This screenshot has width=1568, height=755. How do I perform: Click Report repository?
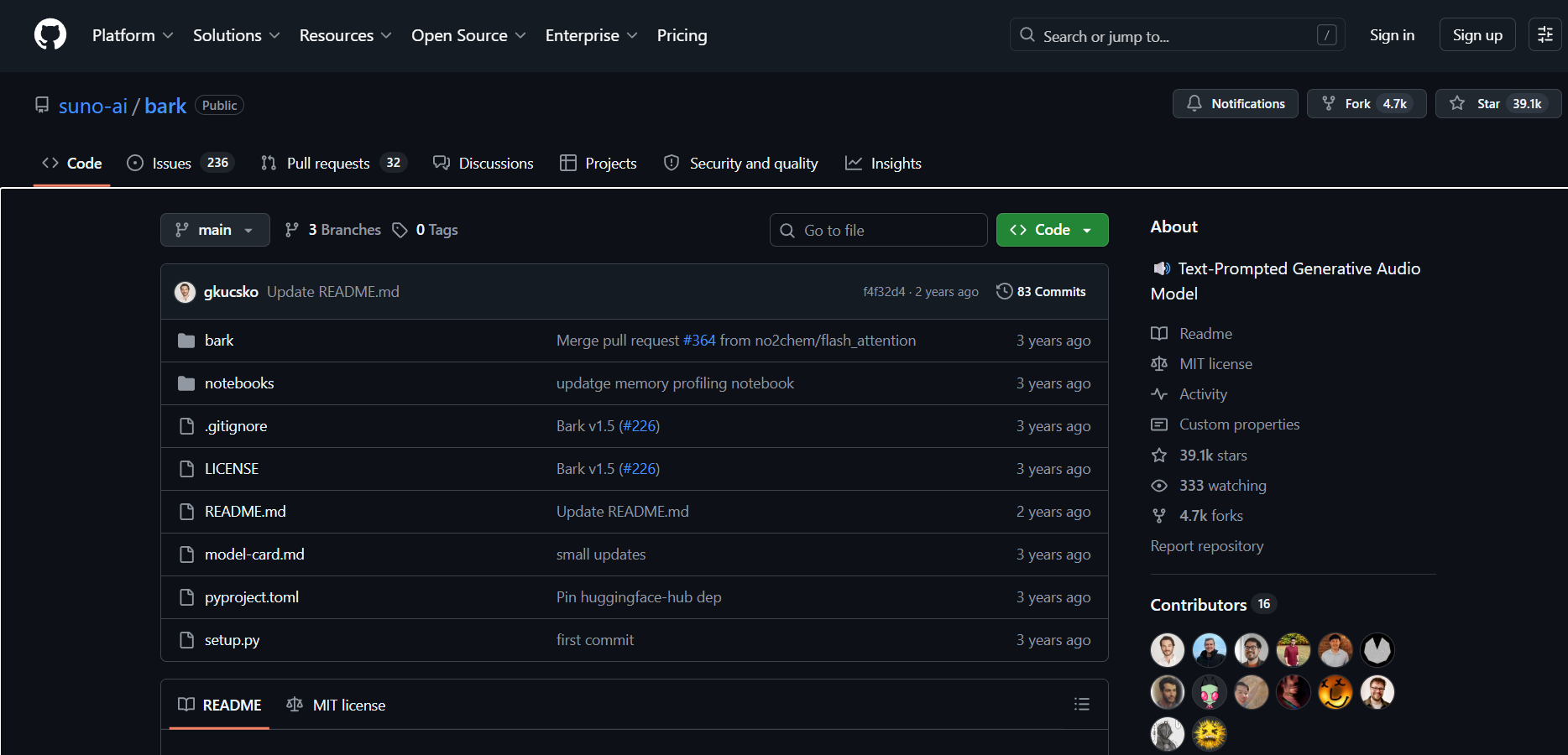pyautogui.click(x=1206, y=546)
